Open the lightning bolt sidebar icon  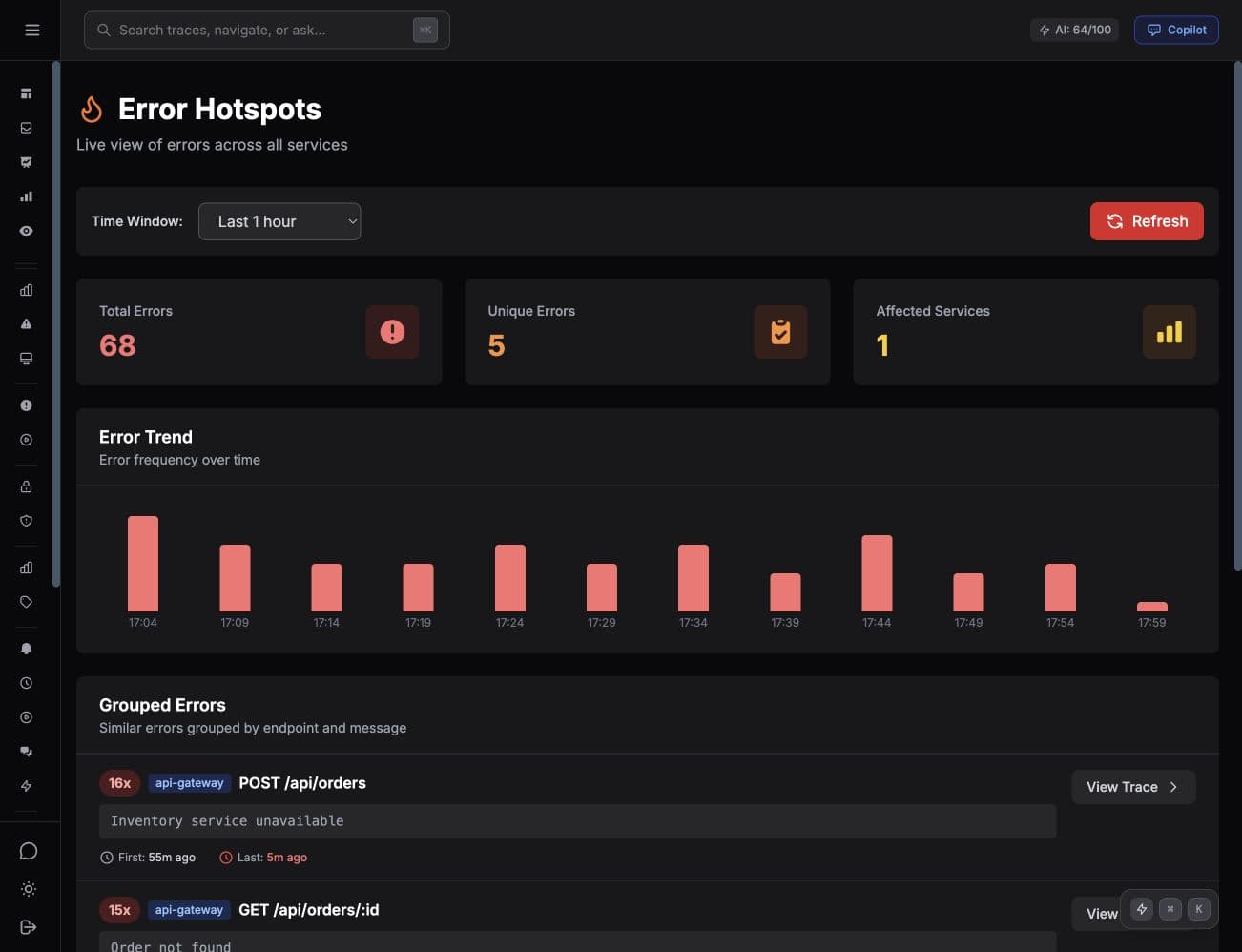point(26,786)
